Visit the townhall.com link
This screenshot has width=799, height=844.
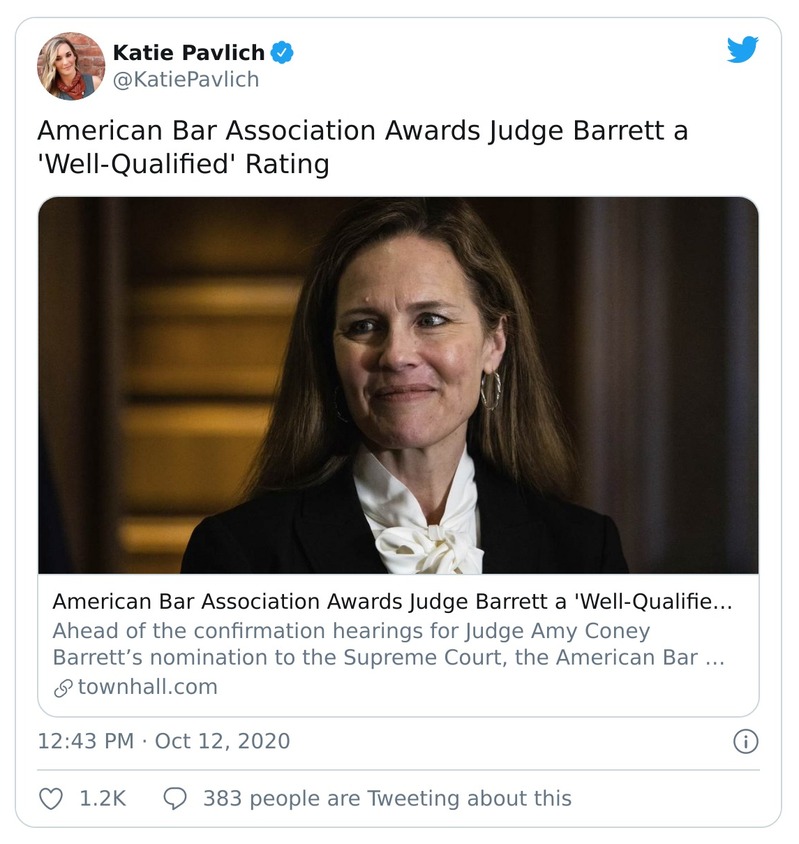[x=147, y=687]
